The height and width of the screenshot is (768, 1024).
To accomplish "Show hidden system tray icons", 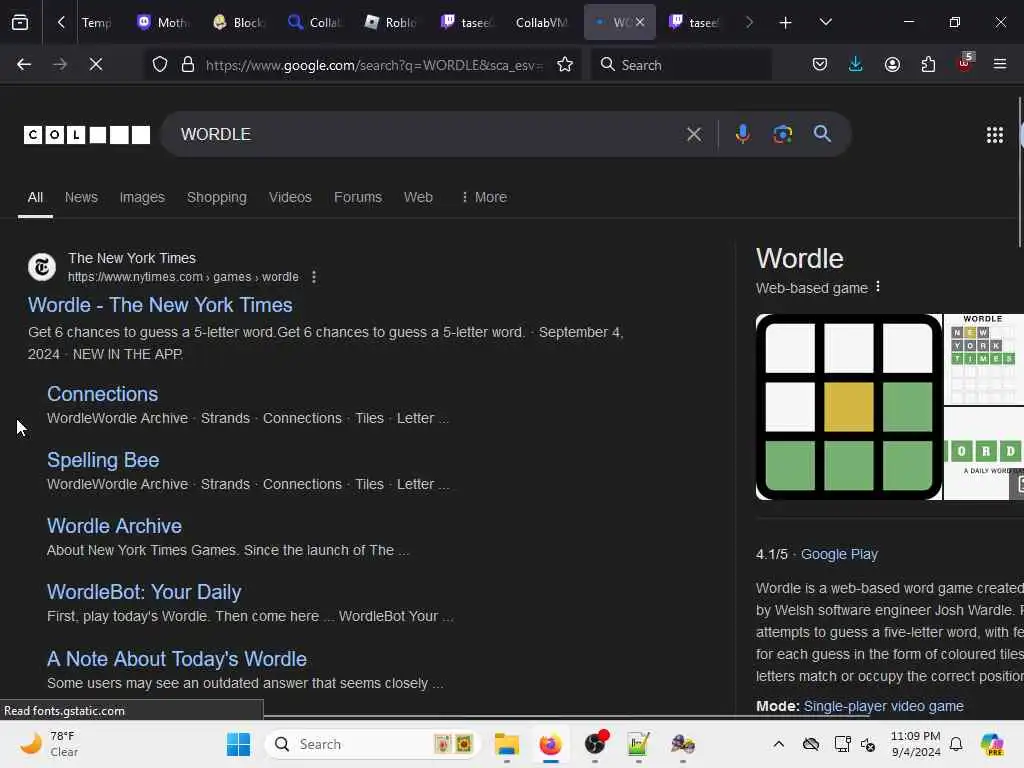I will pos(778,744).
